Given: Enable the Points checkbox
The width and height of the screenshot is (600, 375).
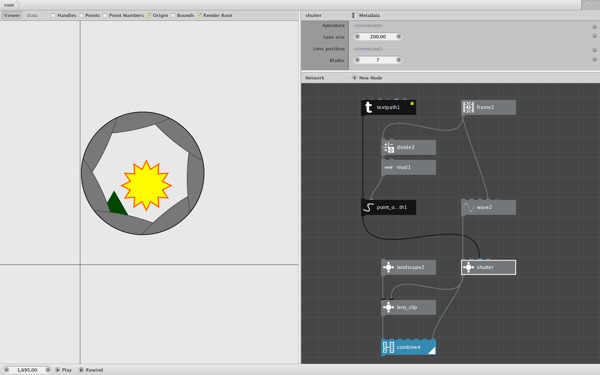Looking at the screenshot, I should tap(81, 15).
